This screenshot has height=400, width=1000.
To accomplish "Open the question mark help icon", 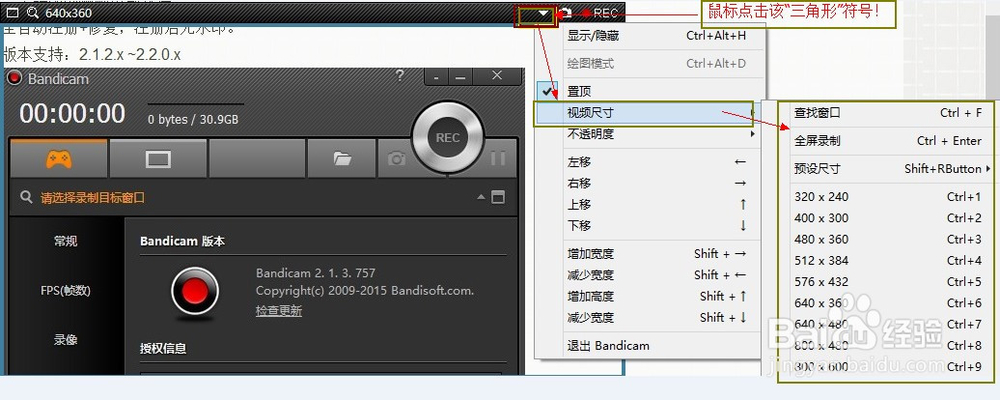I will [400, 76].
